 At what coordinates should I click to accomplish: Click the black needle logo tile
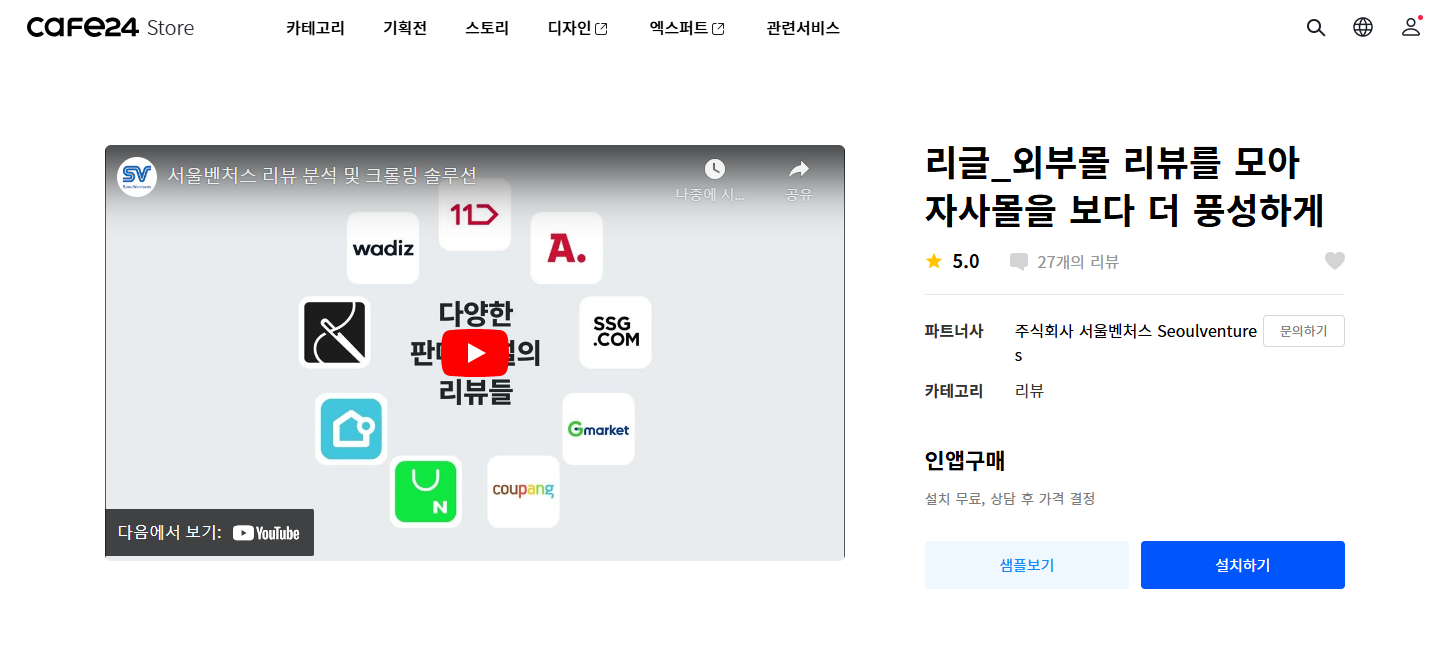coord(334,332)
